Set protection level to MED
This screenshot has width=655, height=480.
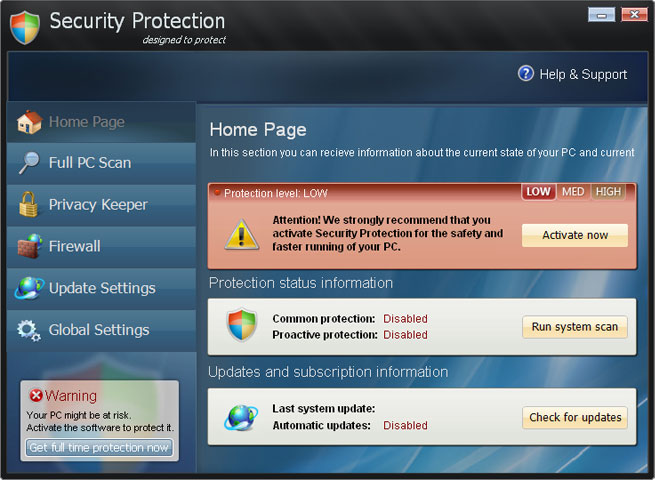[x=573, y=192]
